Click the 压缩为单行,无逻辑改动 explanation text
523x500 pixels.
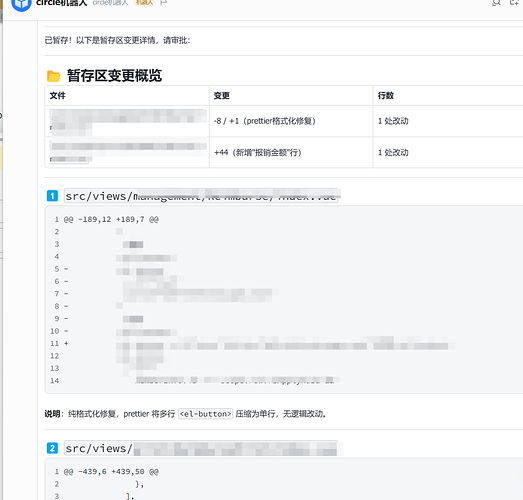pyautogui.click(x=281, y=414)
